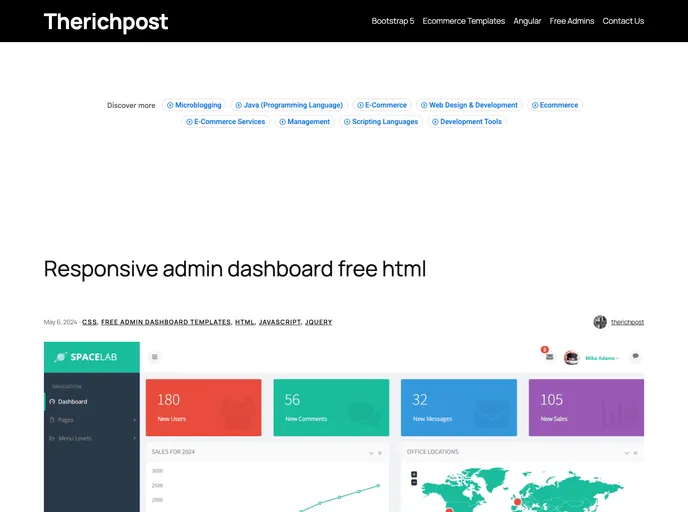Collapse the Sales for 2024 panel
Image resolution: width=688 pixels, height=512 pixels.
(x=370, y=453)
